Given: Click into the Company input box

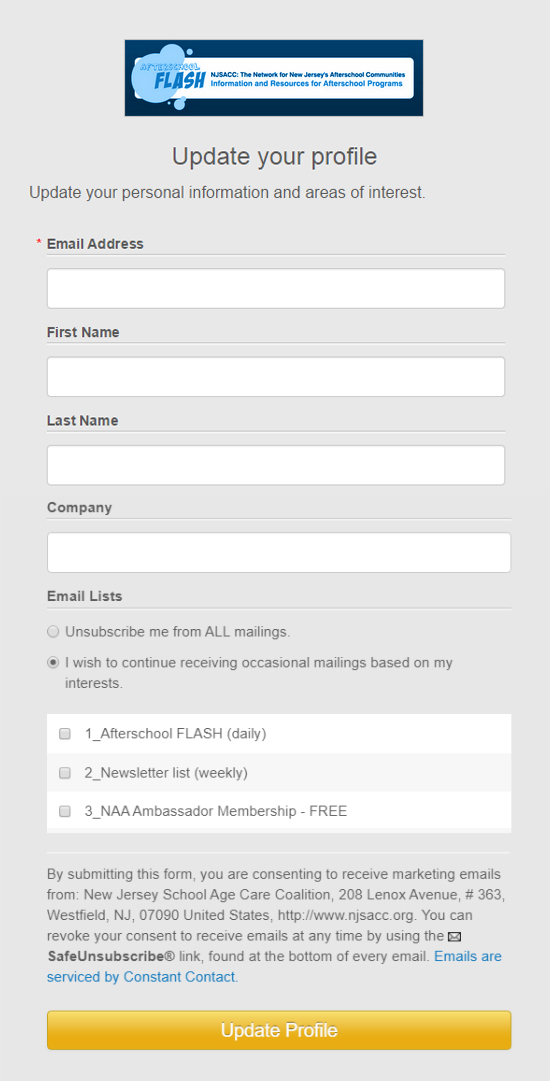Looking at the screenshot, I should pos(278,552).
